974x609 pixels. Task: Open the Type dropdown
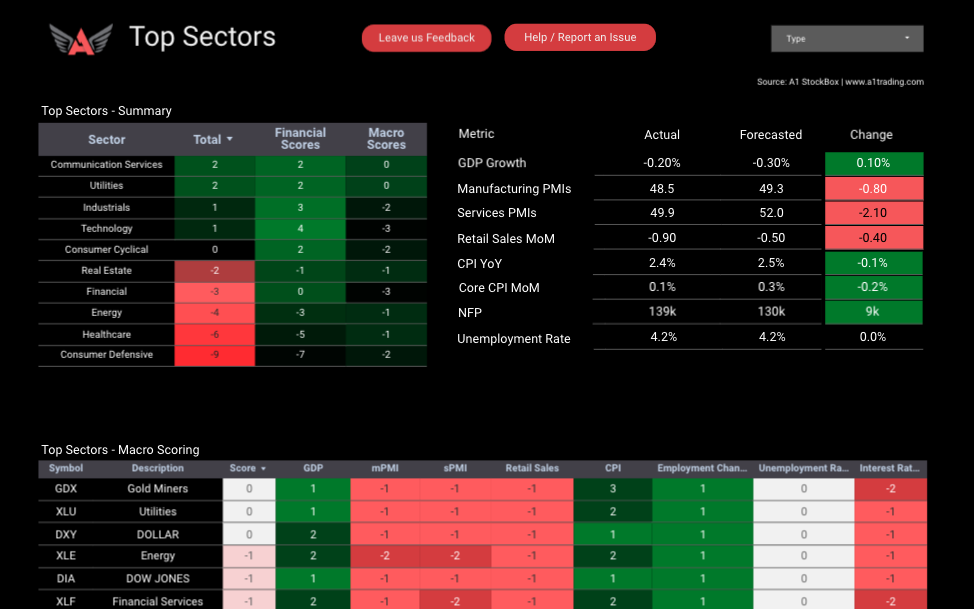(846, 39)
